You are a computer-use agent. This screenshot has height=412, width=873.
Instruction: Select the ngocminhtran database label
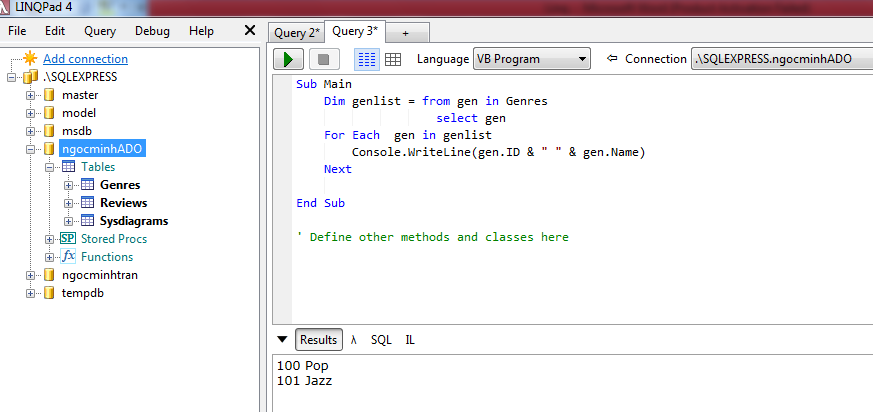point(100,275)
